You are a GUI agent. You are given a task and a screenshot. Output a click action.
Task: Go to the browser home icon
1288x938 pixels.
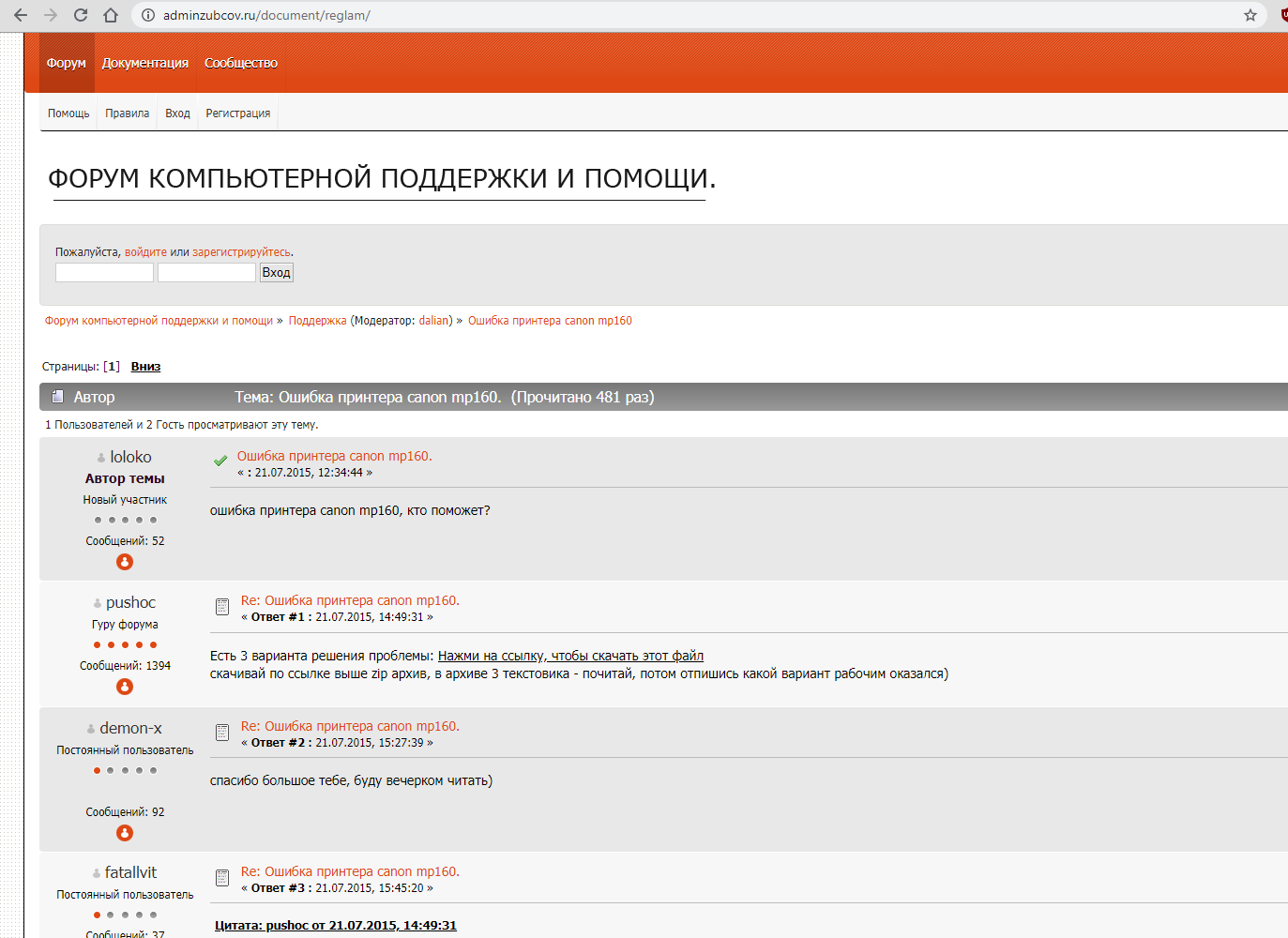(111, 15)
